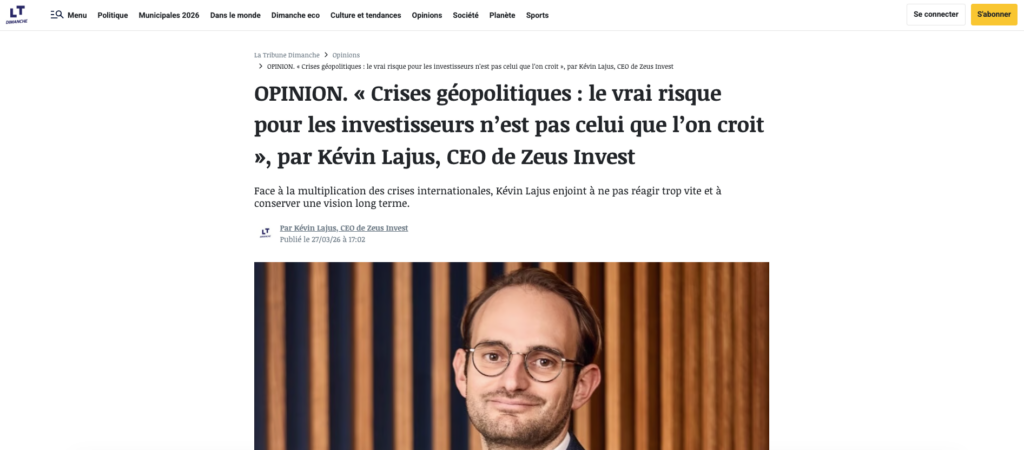Select Dimanche eco in navigation
Screen dimensions: 1024x450
(x=295, y=15)
